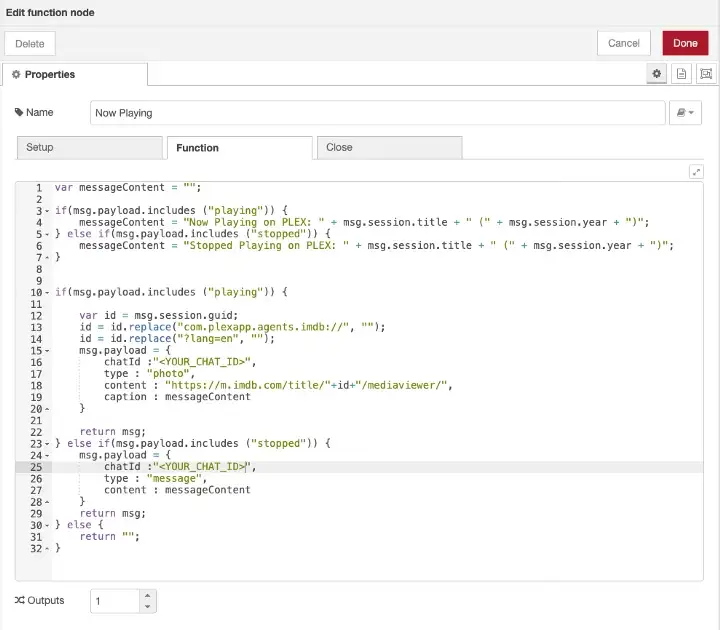The width and height of the screenshot is (720, 630).
Task: Click the Outputs number field
Action: click(x=115, y=601)
